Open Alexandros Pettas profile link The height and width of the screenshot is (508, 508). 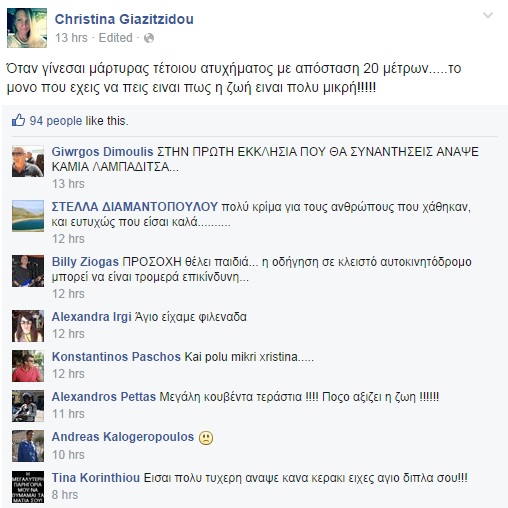tap(104, 397)
